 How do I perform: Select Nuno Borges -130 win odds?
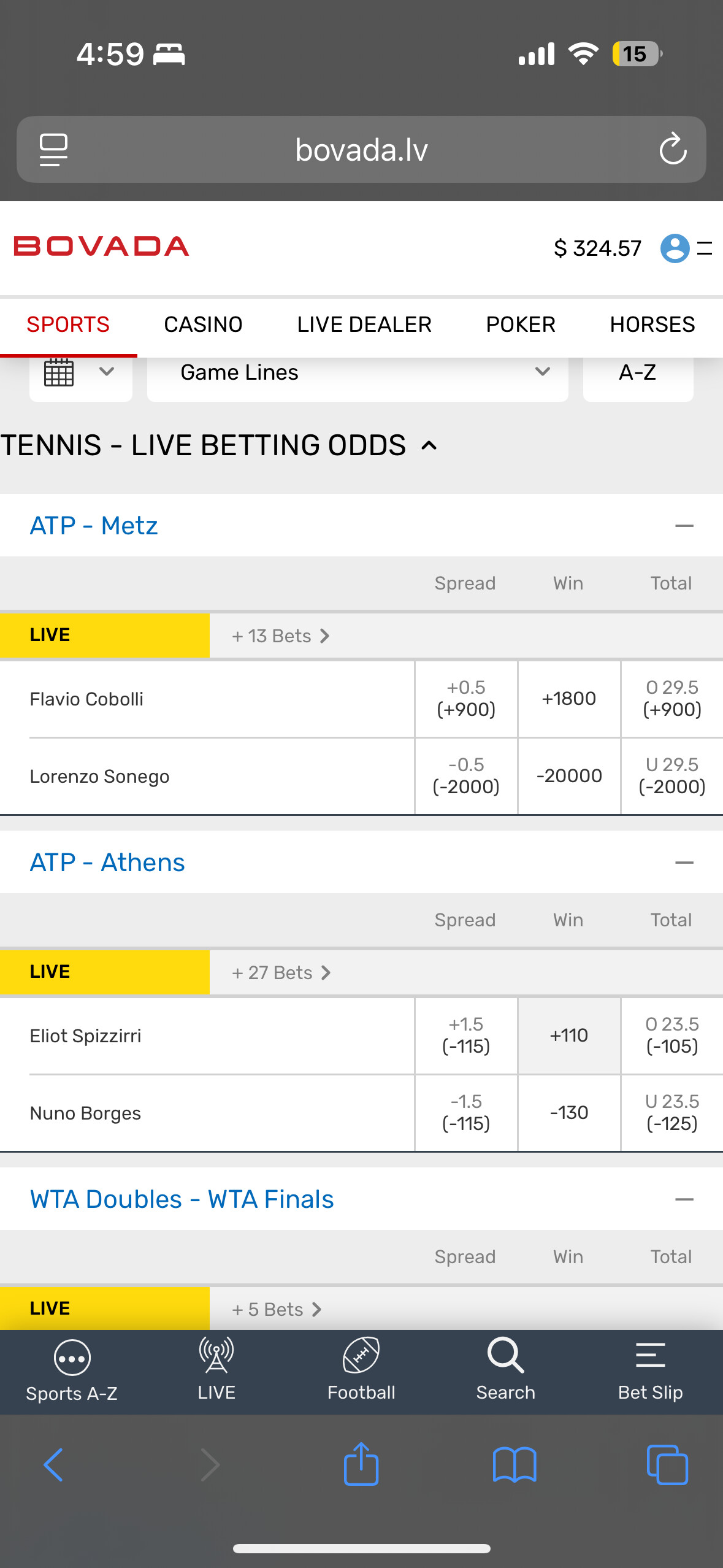(569, 1113)
